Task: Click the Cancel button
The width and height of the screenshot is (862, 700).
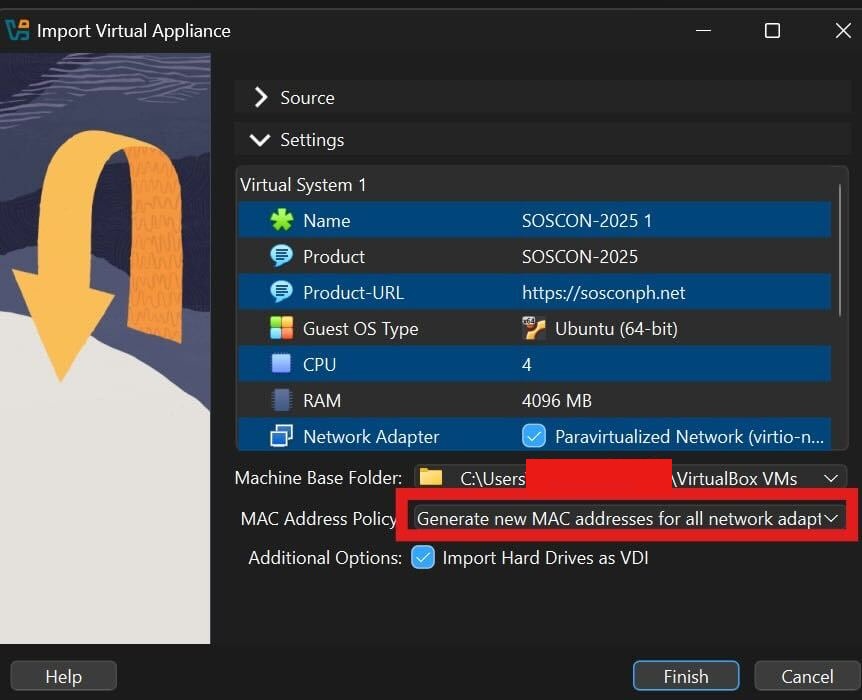Action: click(x=807, y=677)
